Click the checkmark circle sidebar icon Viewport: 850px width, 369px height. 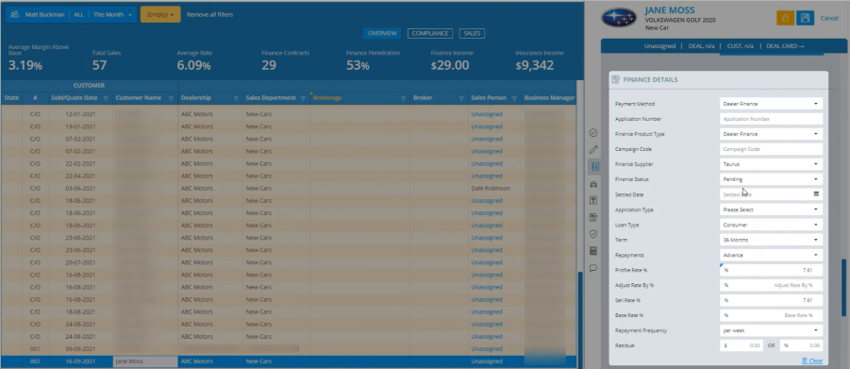pos(593,133)
